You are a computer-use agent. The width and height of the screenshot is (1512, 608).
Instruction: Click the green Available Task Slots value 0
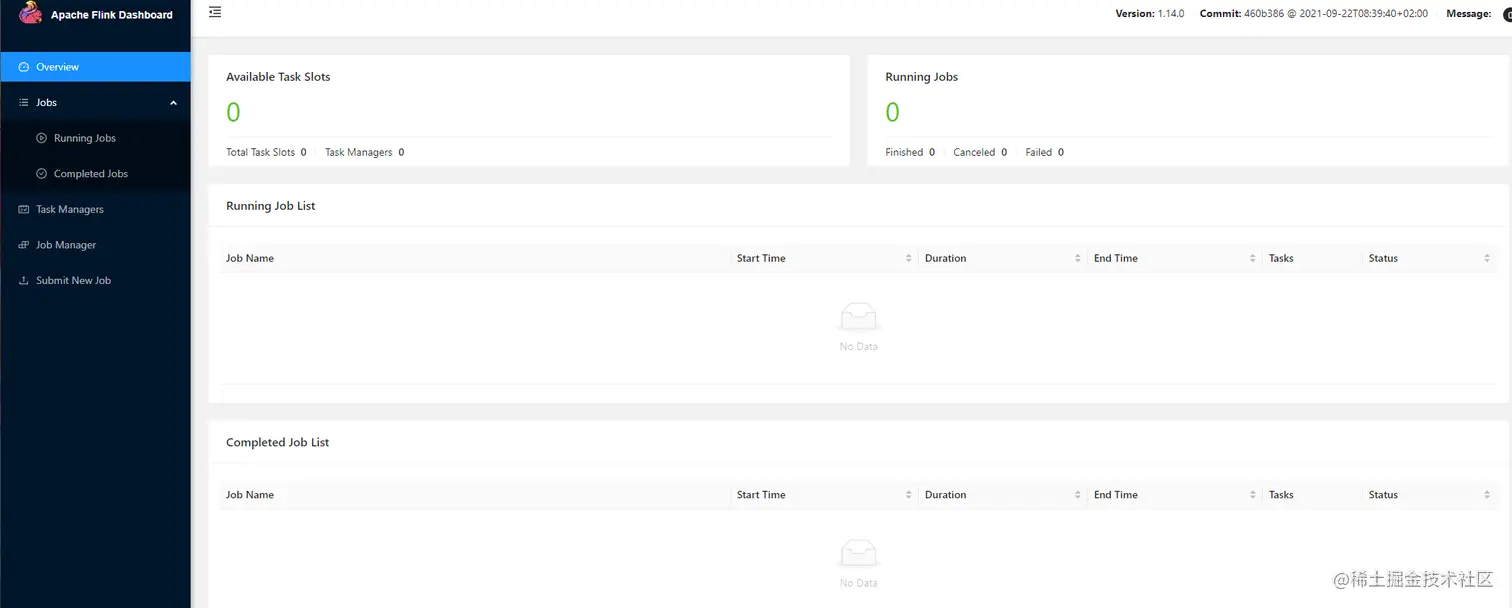233,112
